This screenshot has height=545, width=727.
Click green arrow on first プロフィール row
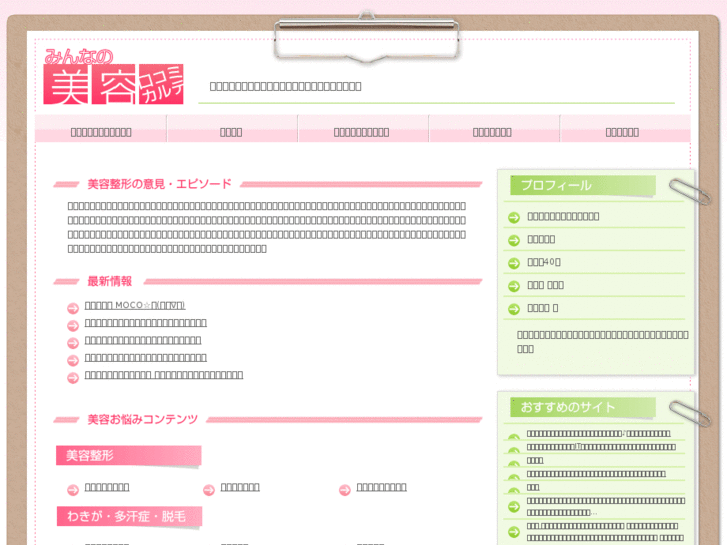pyautogui.click(x=514, y=217)
